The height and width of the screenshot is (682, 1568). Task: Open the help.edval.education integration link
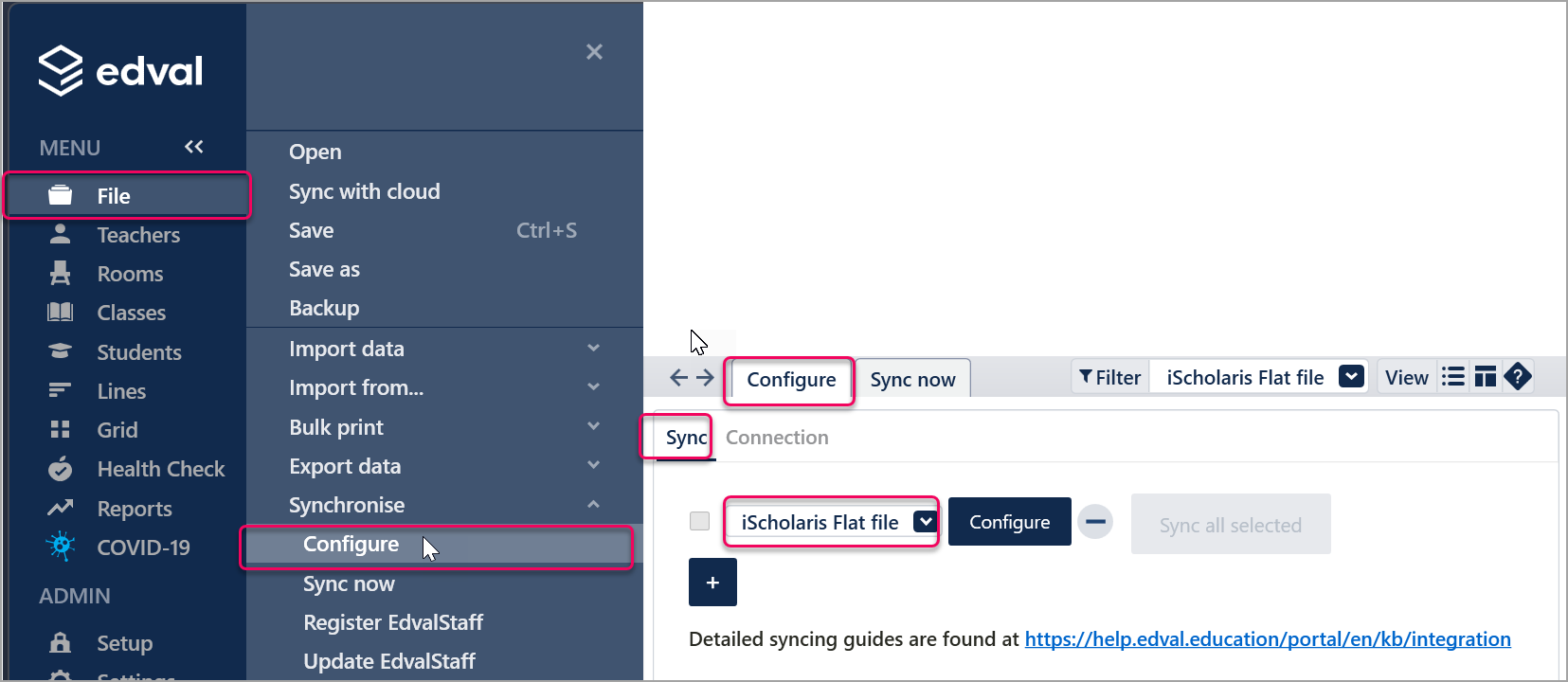[1268, 639]
